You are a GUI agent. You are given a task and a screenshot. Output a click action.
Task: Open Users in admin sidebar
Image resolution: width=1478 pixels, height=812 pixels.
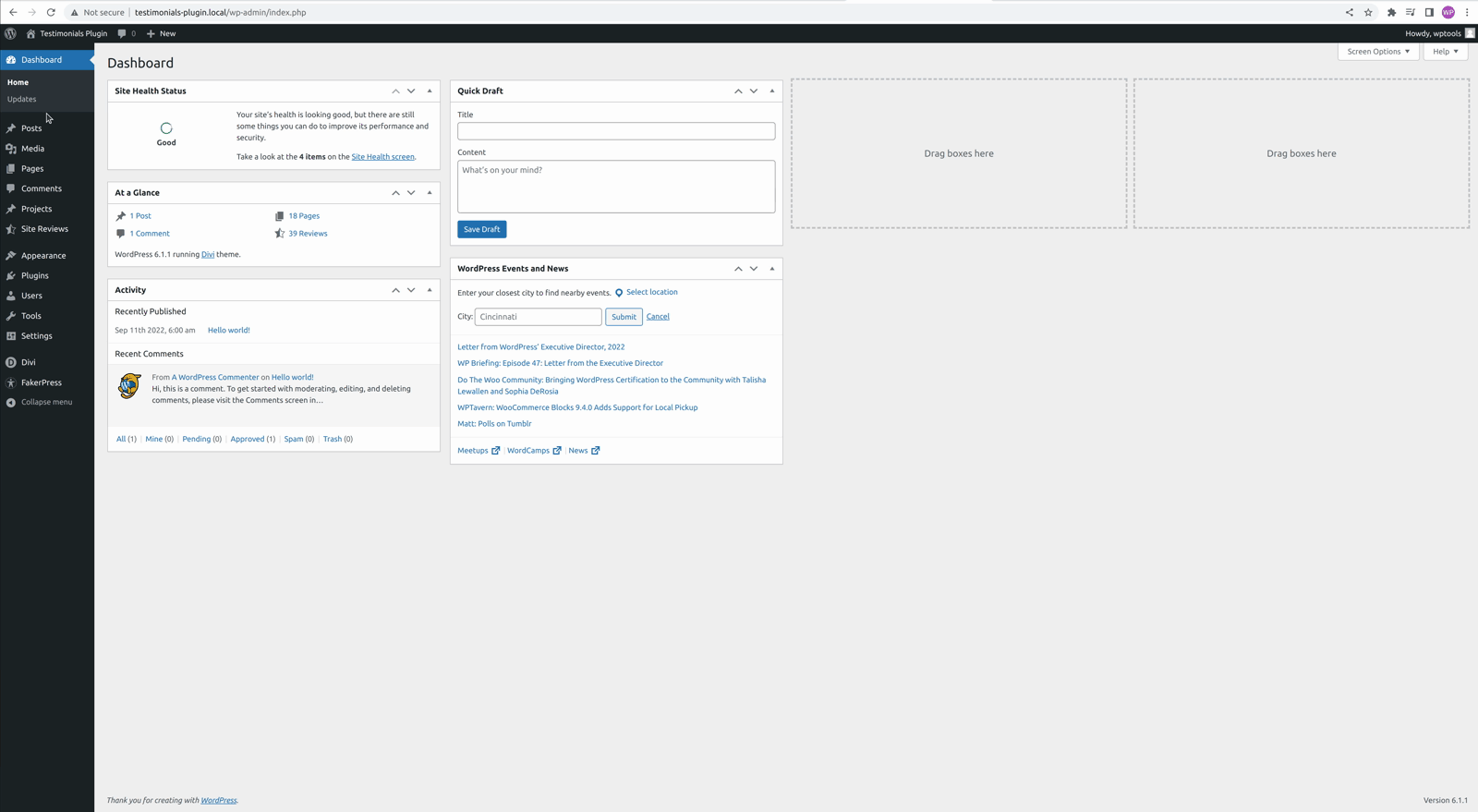pos(31,296)
